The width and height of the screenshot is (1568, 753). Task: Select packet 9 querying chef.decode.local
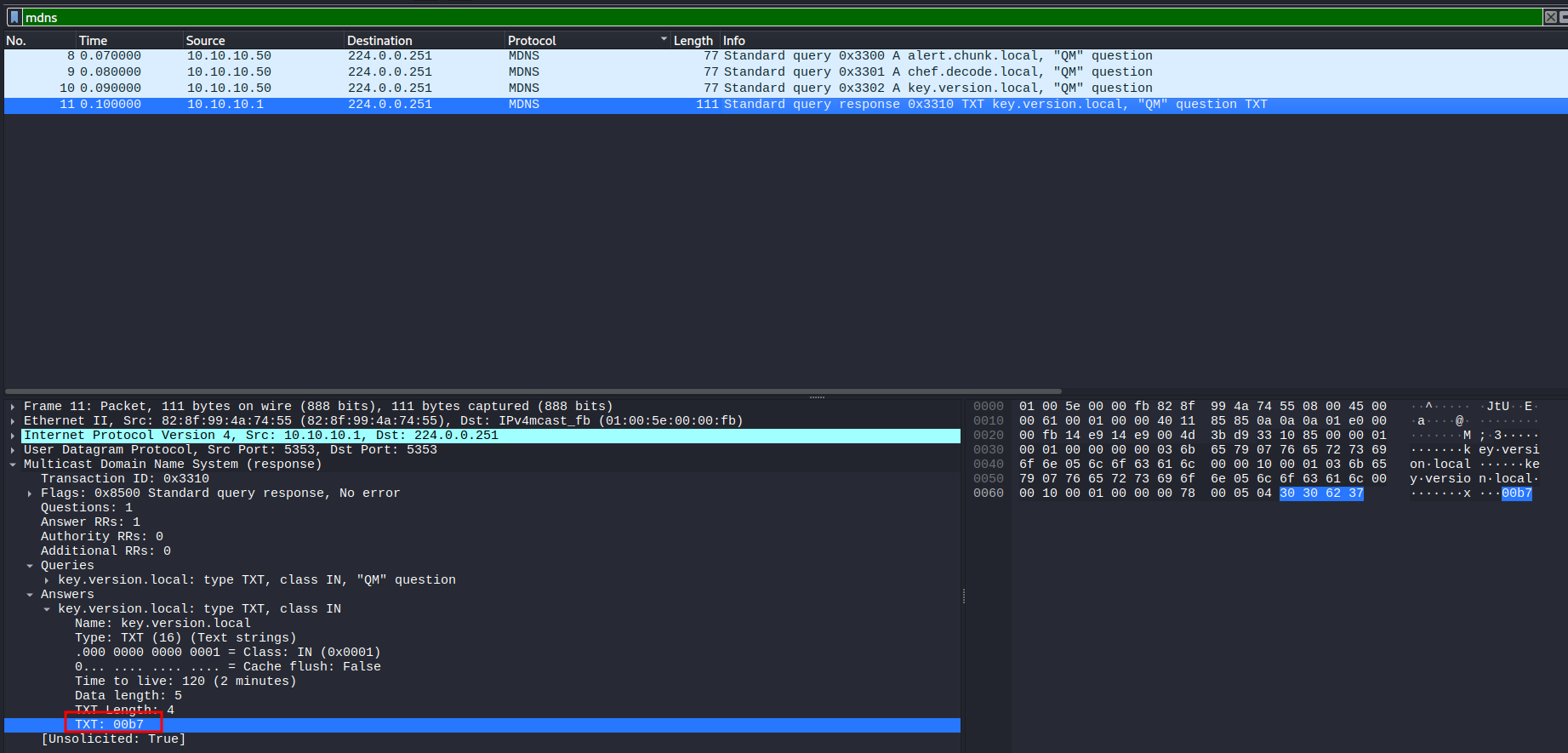pos(786,72)
